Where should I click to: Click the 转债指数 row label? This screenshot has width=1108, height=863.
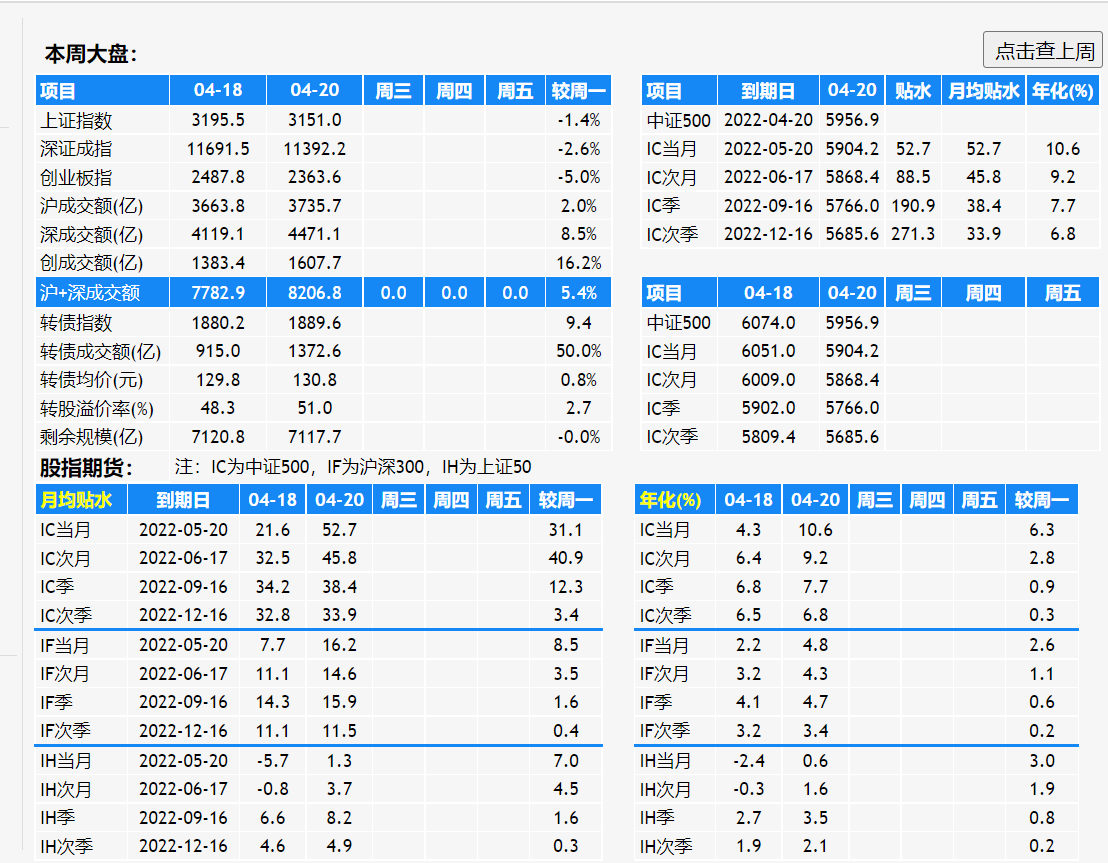click(x=76, y=323)
